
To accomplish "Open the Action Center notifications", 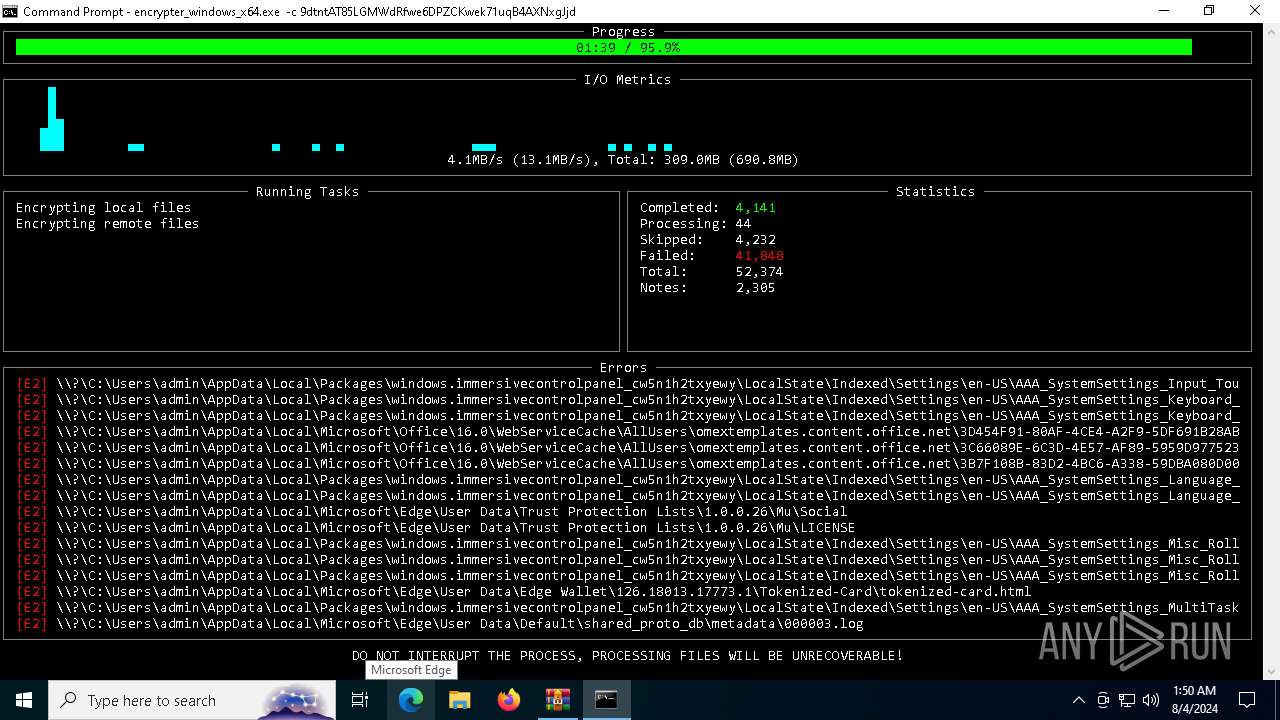I will pos(1247,700).
